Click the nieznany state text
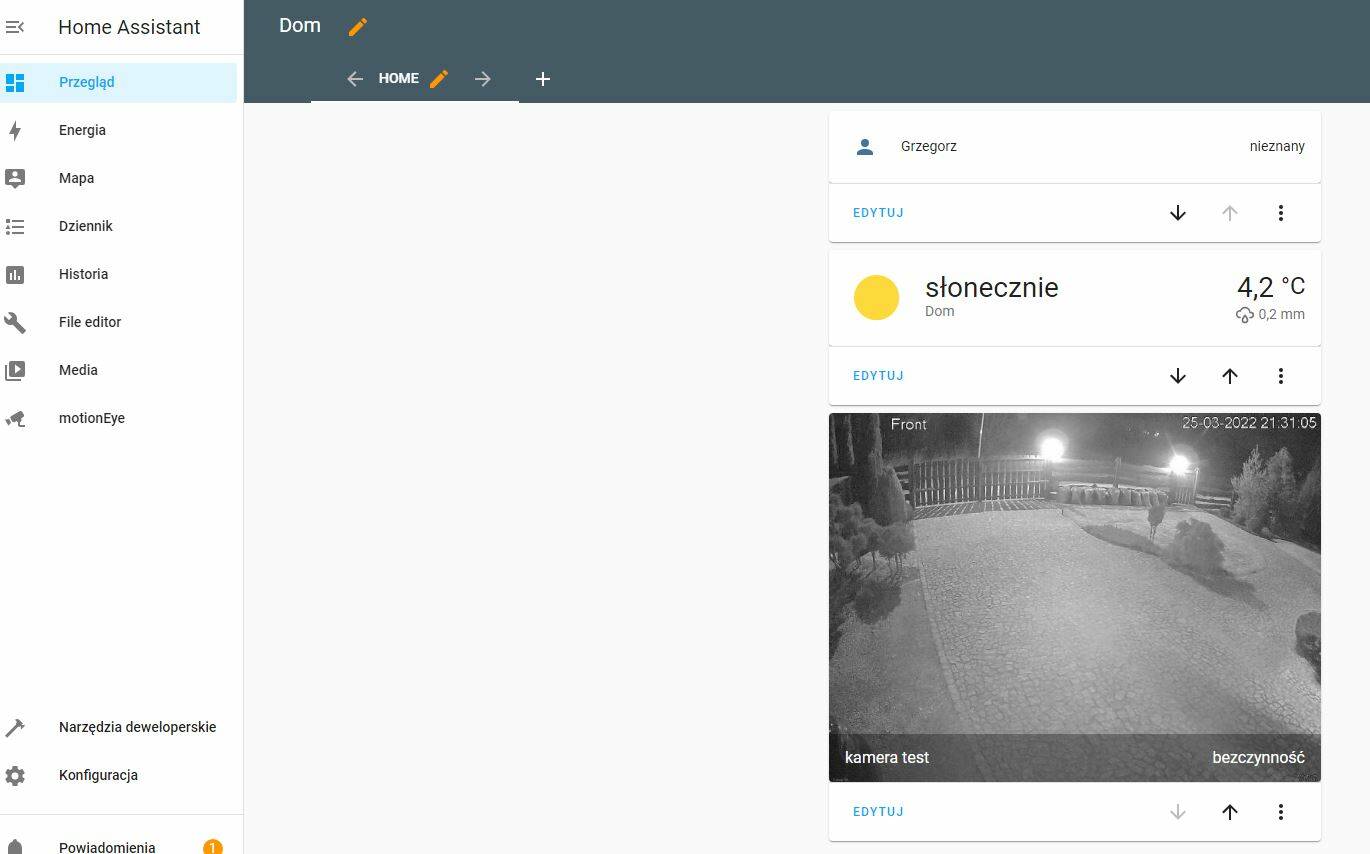The height and width of the screenshot is (854, 1370). pos(1277,146)
